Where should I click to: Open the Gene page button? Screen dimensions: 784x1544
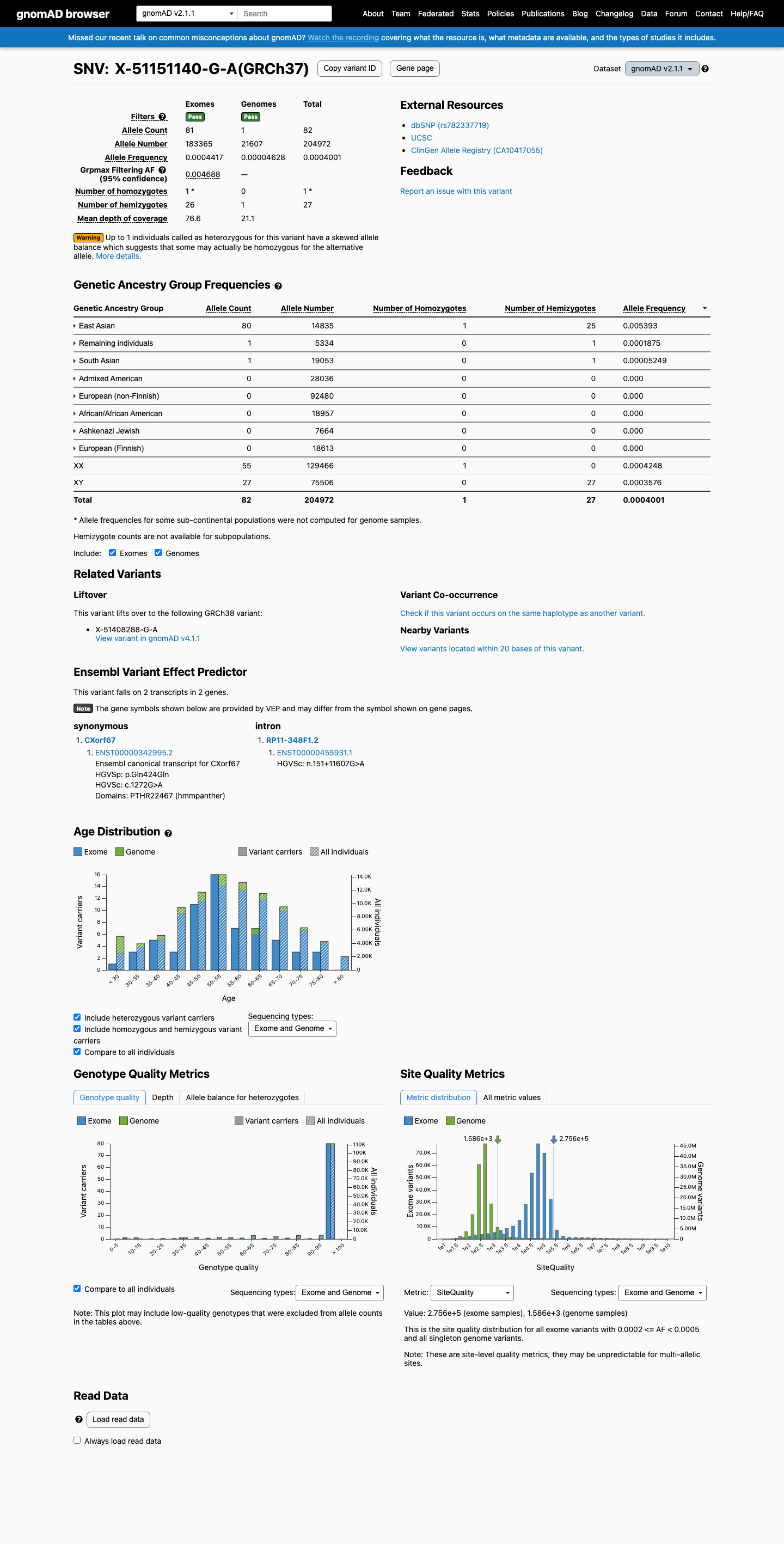(415, 68)
